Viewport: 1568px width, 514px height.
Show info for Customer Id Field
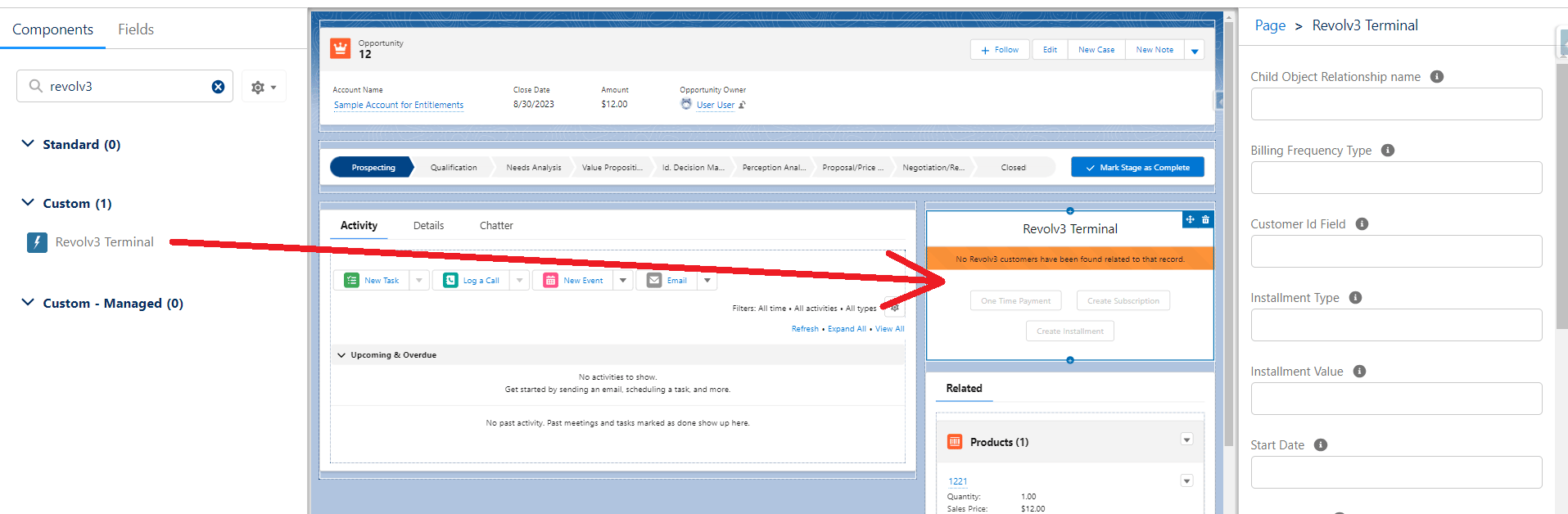coord(1362,223)
